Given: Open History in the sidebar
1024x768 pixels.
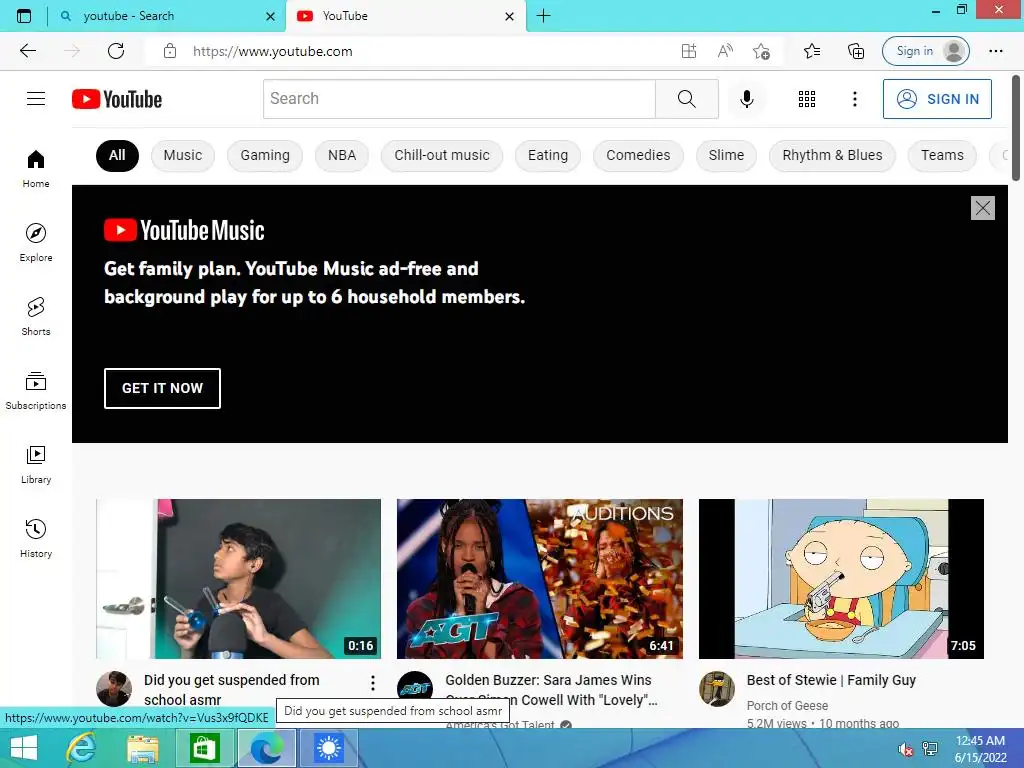Looking at the screenshot, I should point(36,538).
